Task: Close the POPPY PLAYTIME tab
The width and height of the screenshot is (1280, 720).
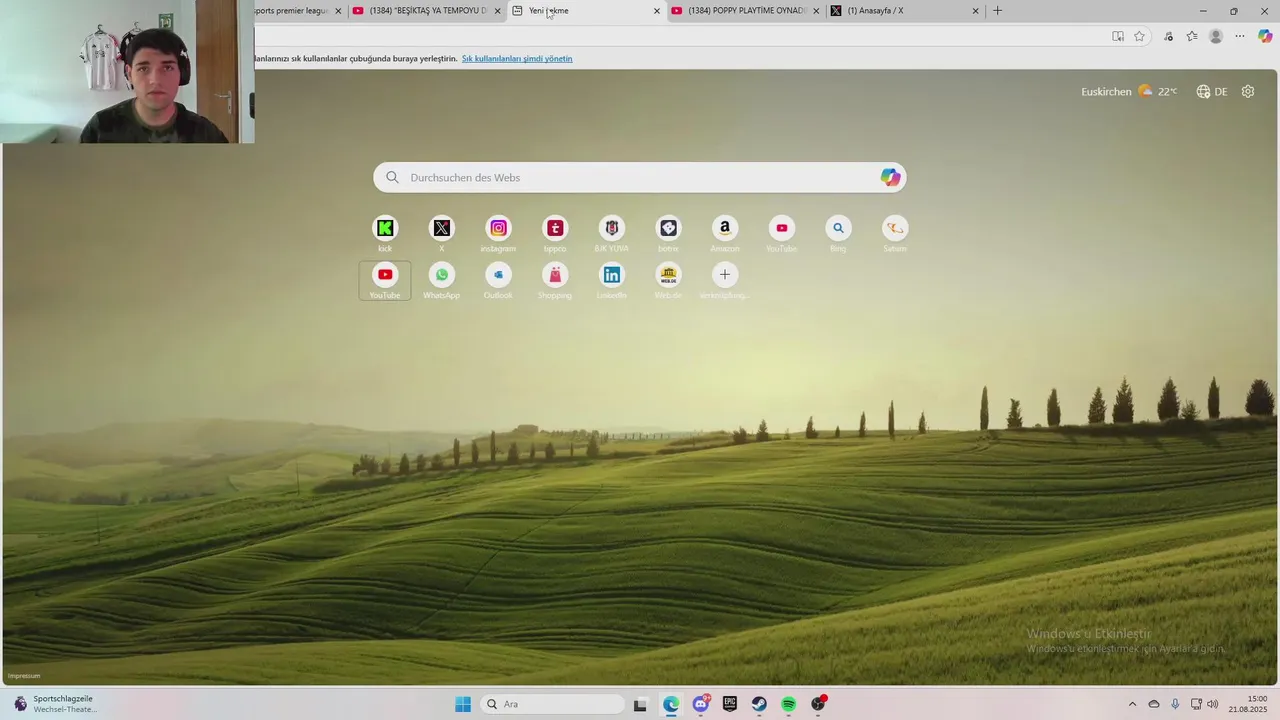Action: pos(816,11)
